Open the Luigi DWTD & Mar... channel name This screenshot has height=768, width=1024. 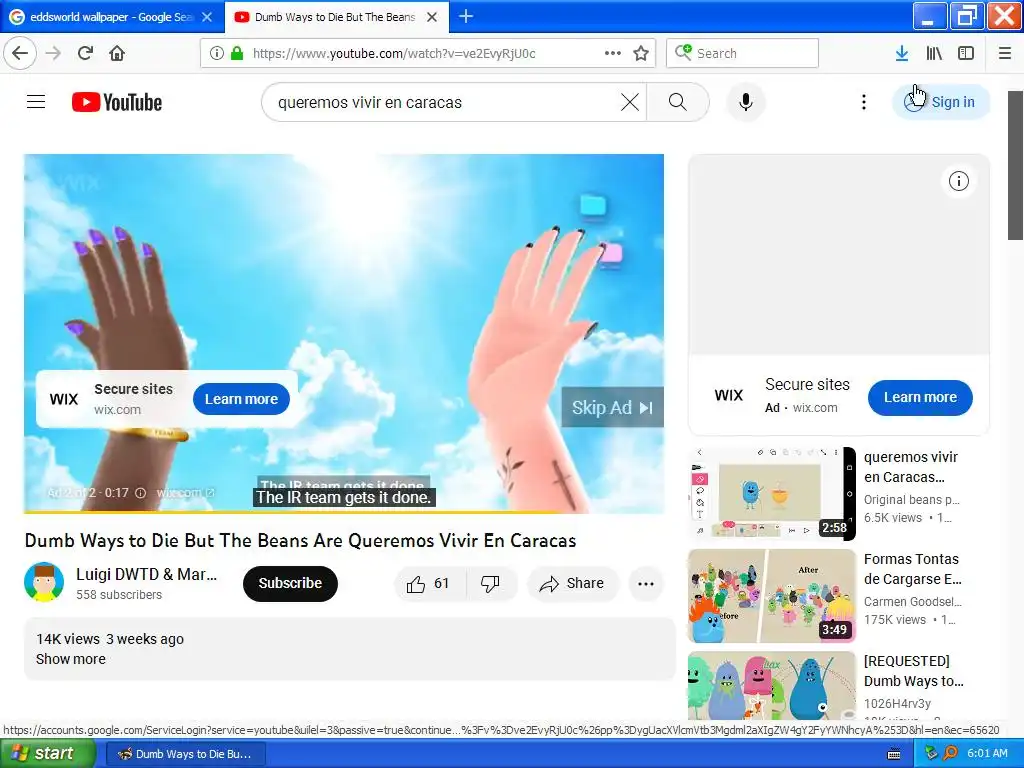click(x=146, y=574)
